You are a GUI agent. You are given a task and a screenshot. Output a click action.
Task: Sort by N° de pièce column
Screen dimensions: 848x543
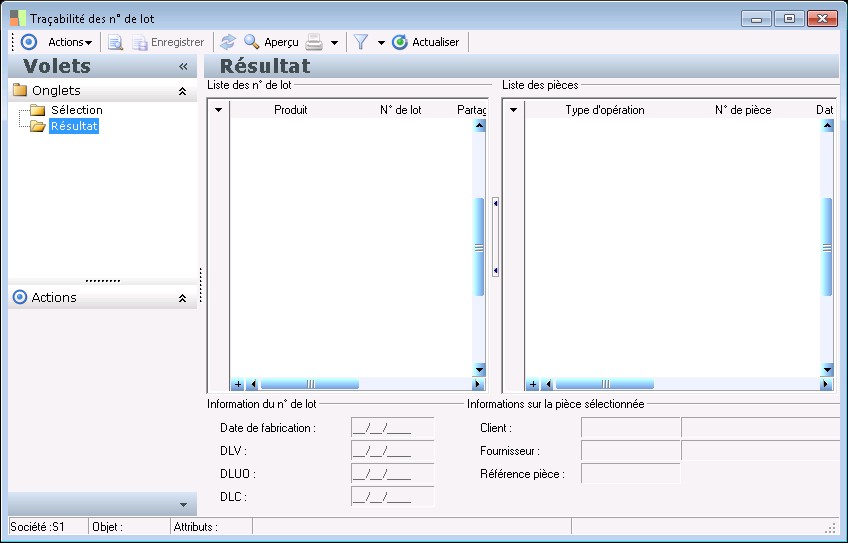tap(743, 110)
